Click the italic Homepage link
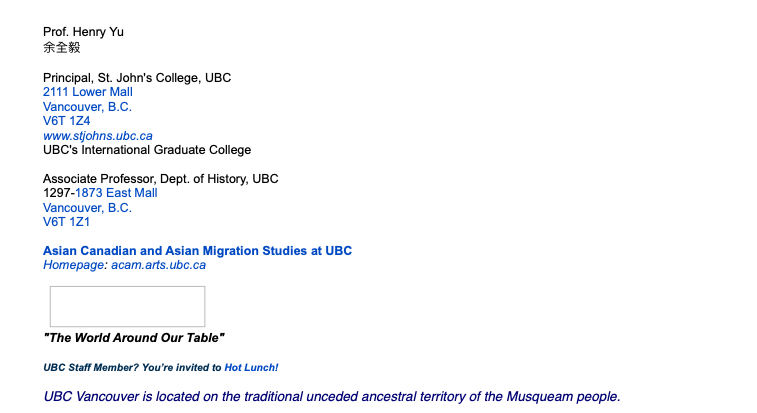The height and width of the screenshot is (413, 757). pos(73,265)
